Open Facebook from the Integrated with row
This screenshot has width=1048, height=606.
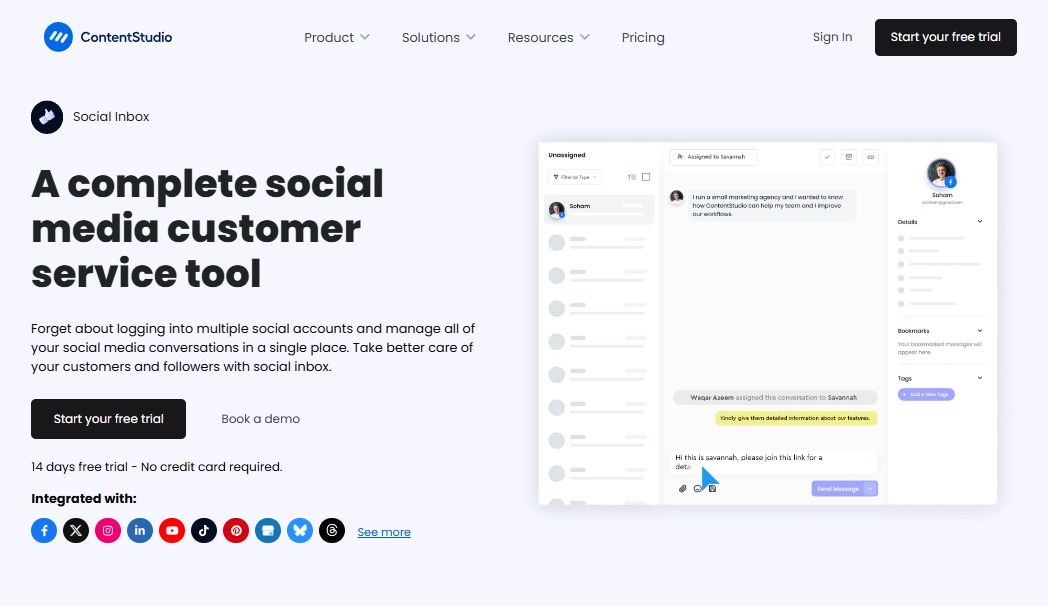pyautogui.click(x=44, y=530)
